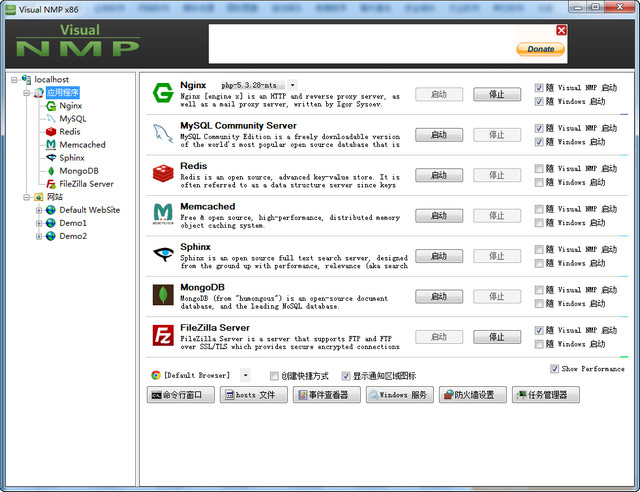Enable MongoDB start with Windows
This screenshot has height=492, width=640.
click(x=539, y=304)
